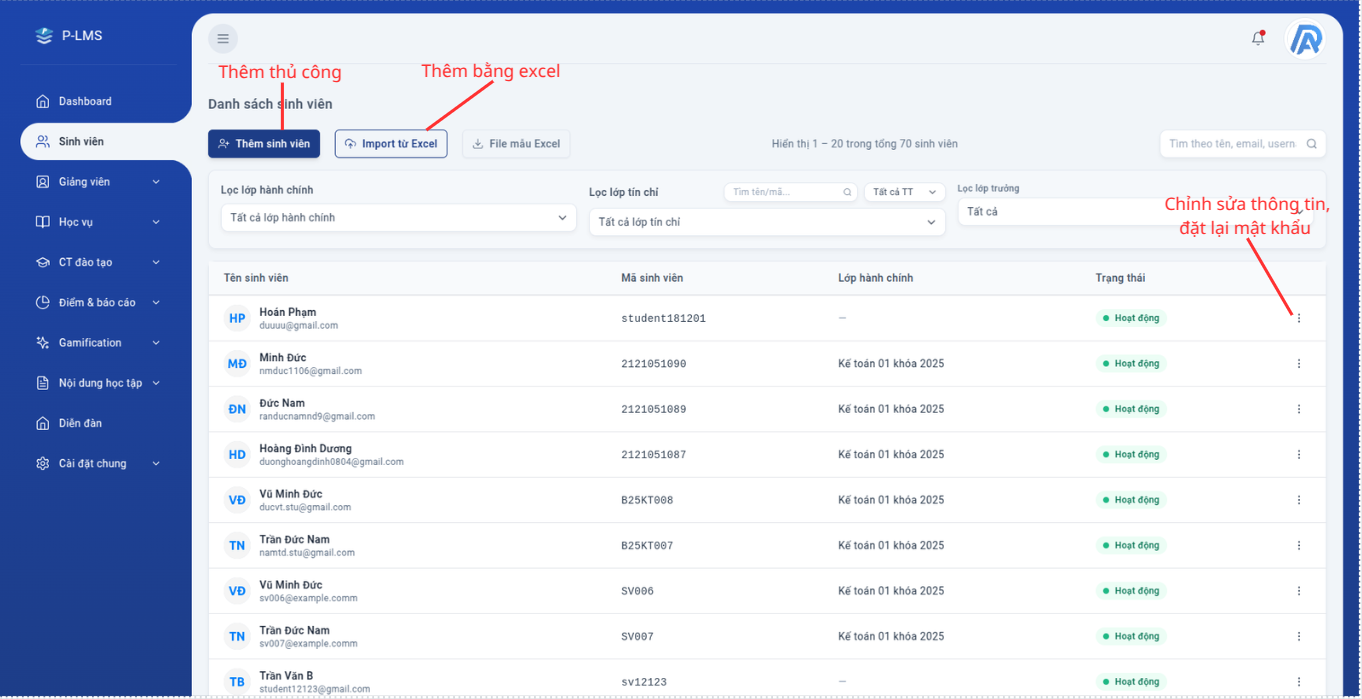The image size is (1362, 699).
Task: Download the File mẫu Excel template
Action: [516, 144]
